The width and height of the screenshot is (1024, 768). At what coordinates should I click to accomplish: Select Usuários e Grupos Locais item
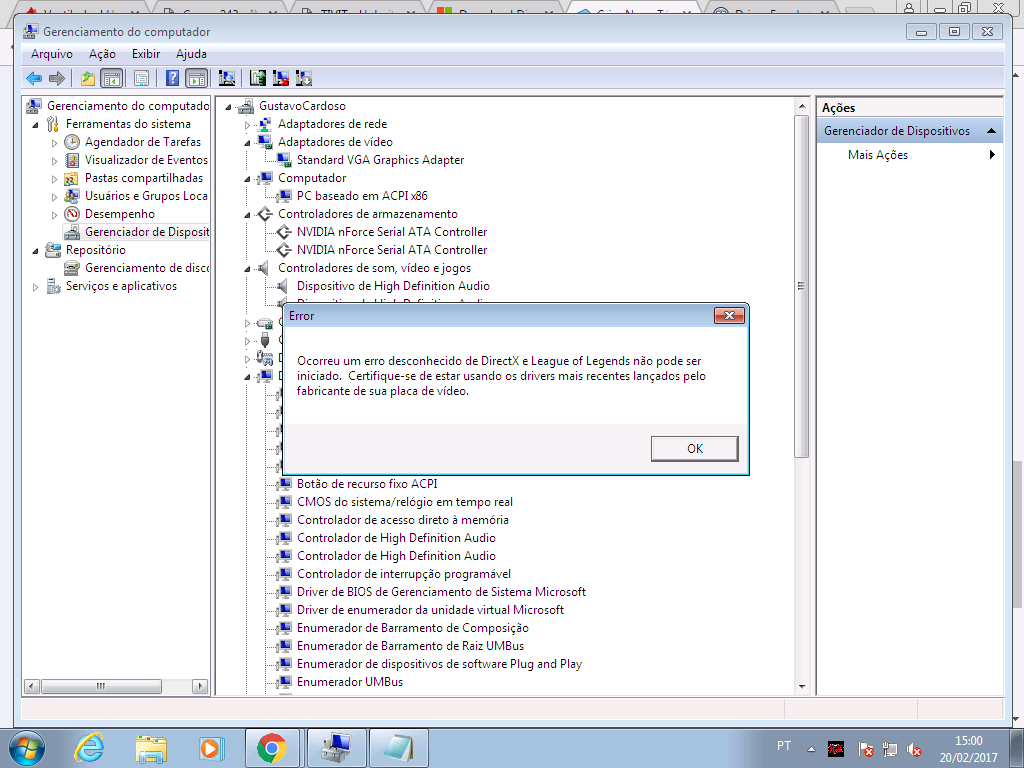tap(146, 196)
